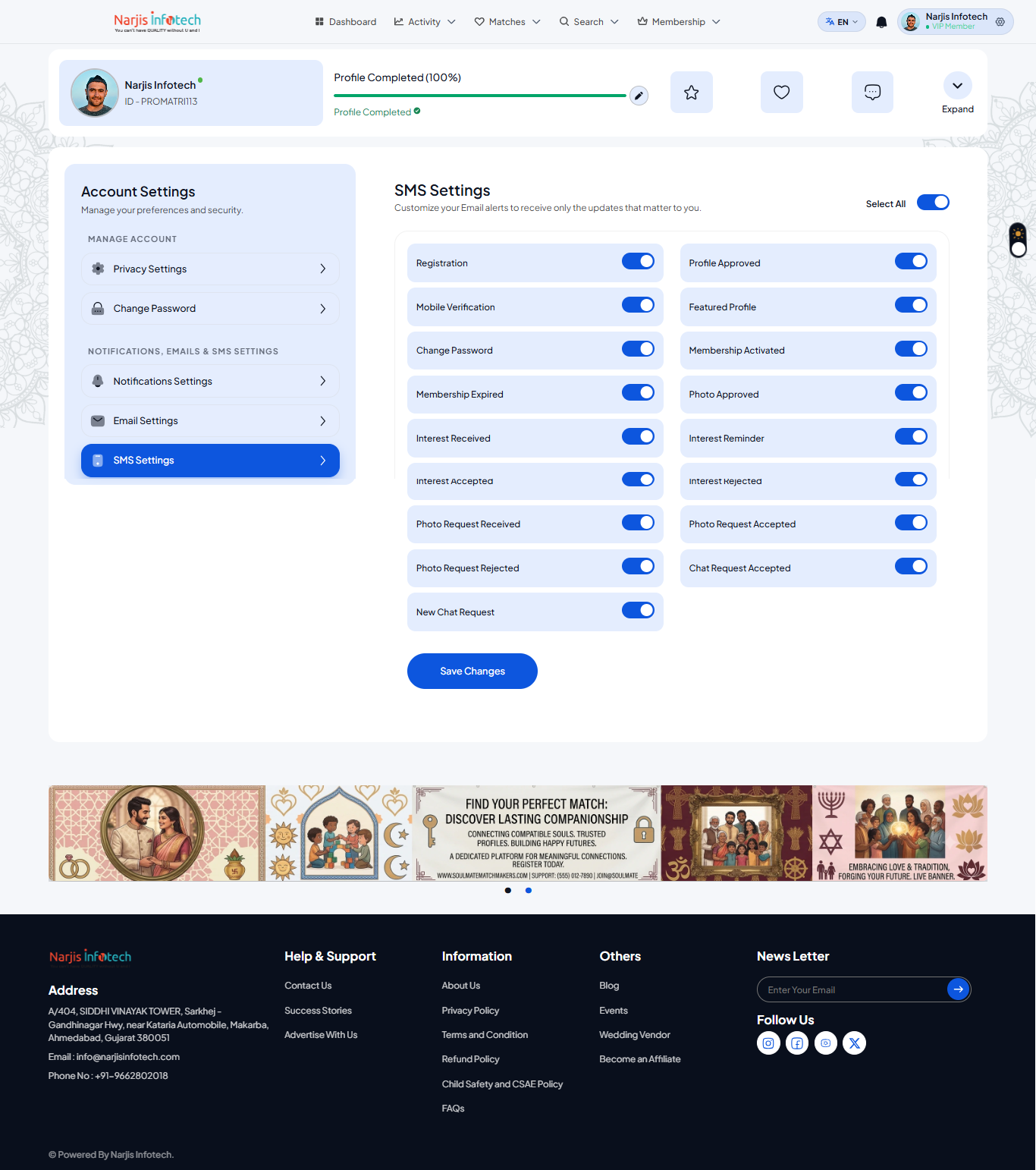
Task: Click the footer Narjis Infotech logo
Action: tap(90, 956)
